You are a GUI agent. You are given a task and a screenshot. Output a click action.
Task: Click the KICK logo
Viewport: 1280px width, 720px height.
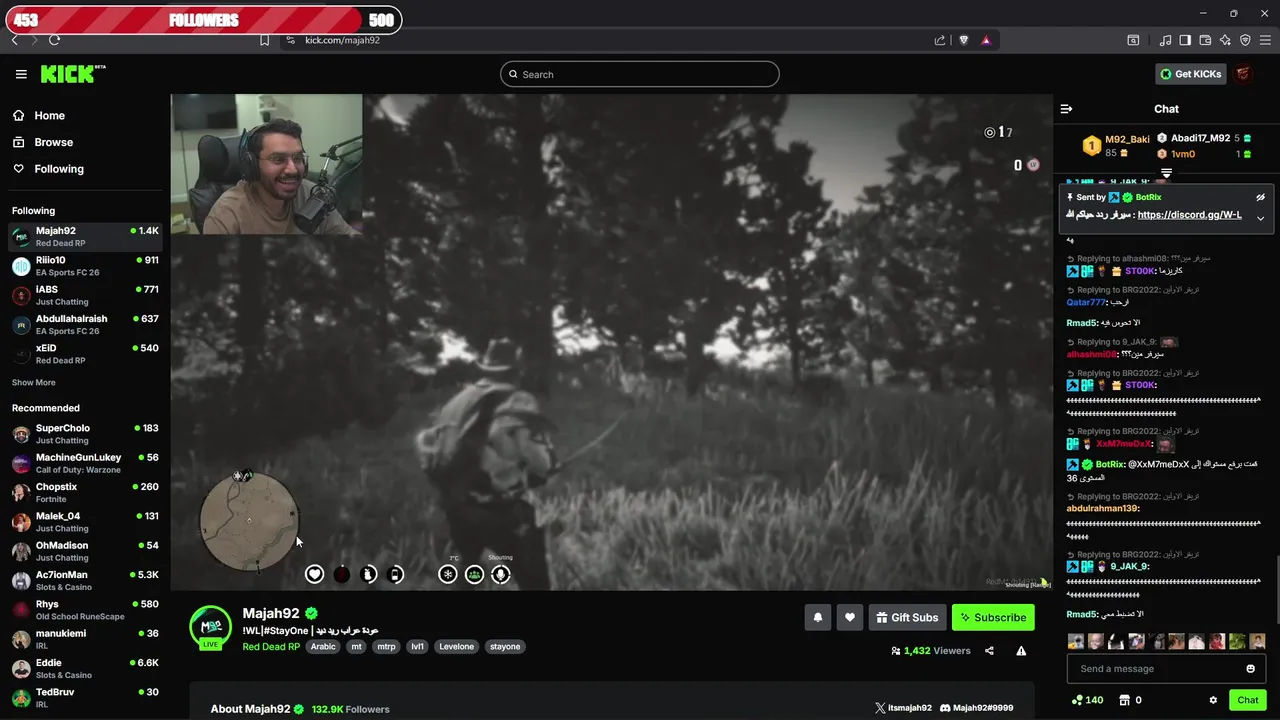(x=72, y=74)
